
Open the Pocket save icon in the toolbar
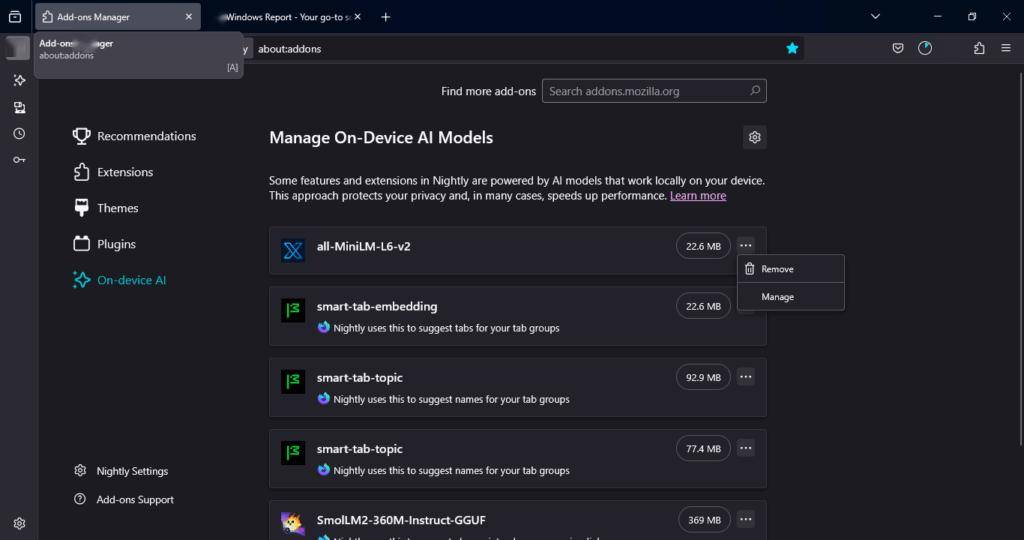click(898, 48)
